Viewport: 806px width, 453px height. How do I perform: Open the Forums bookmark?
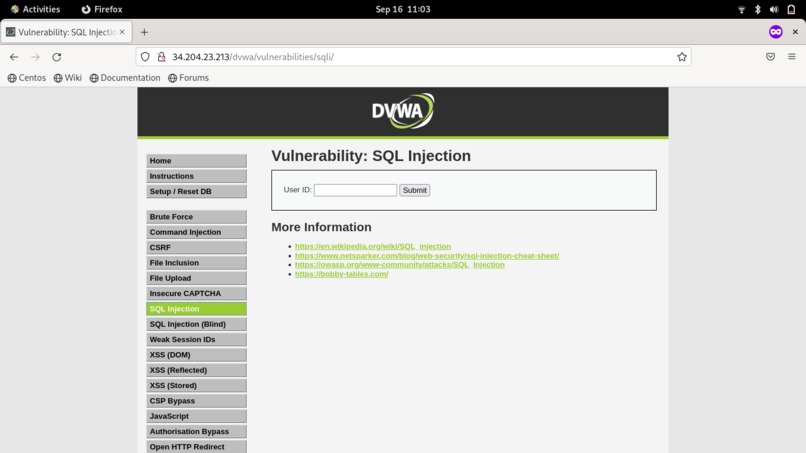click(x=188, y=78)
